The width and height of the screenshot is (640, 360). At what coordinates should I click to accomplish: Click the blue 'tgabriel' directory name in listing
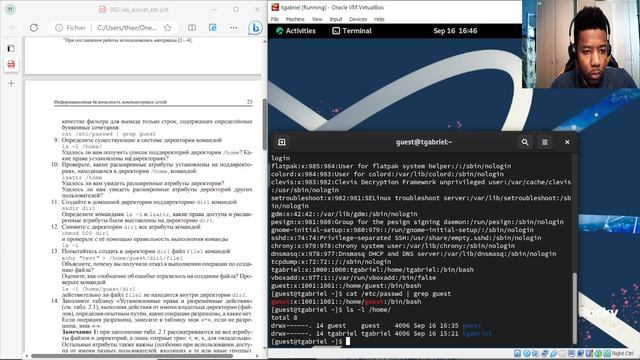tap(477, 333)
